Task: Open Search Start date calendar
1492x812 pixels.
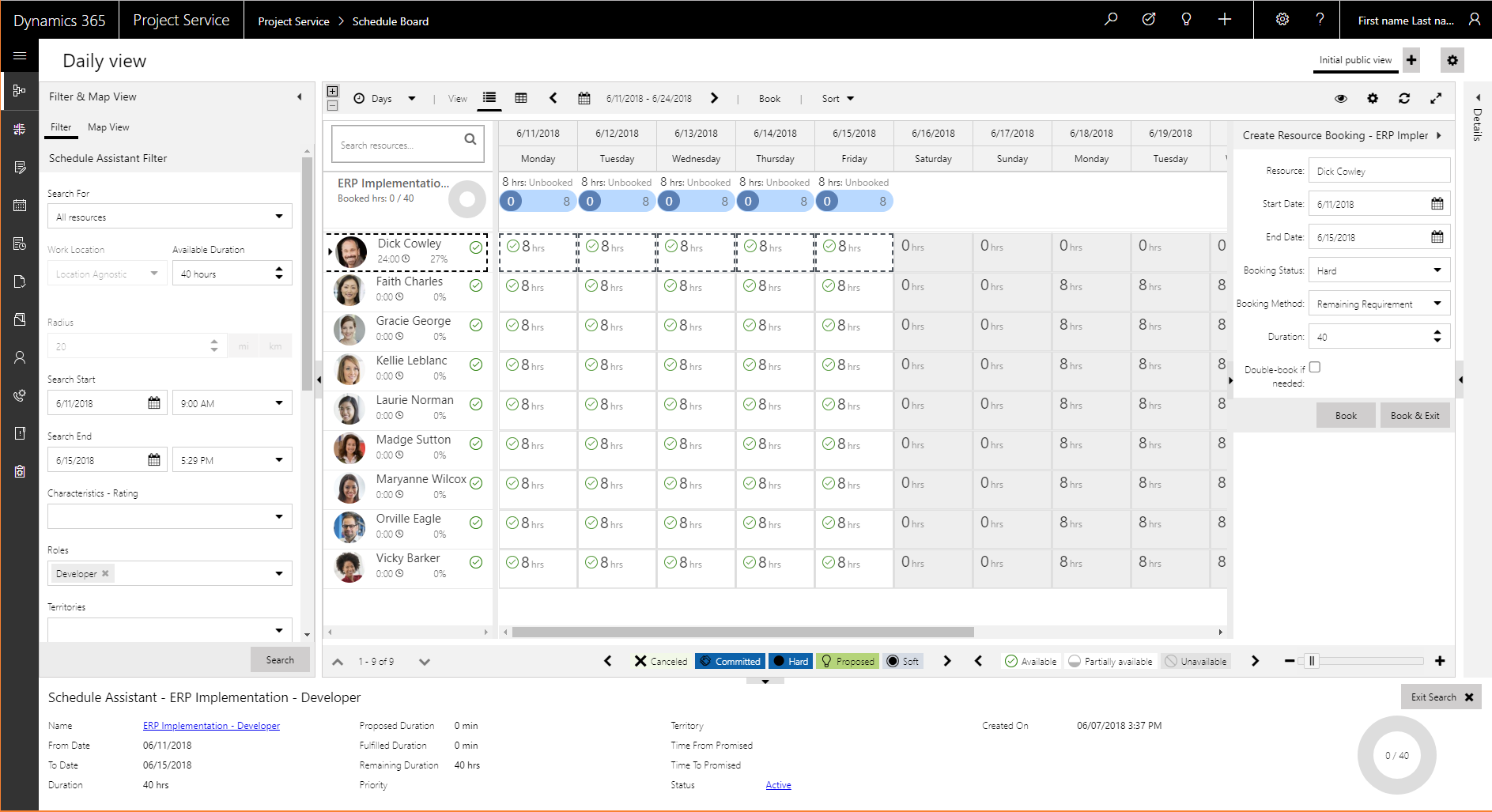Action: coord(154,403)
